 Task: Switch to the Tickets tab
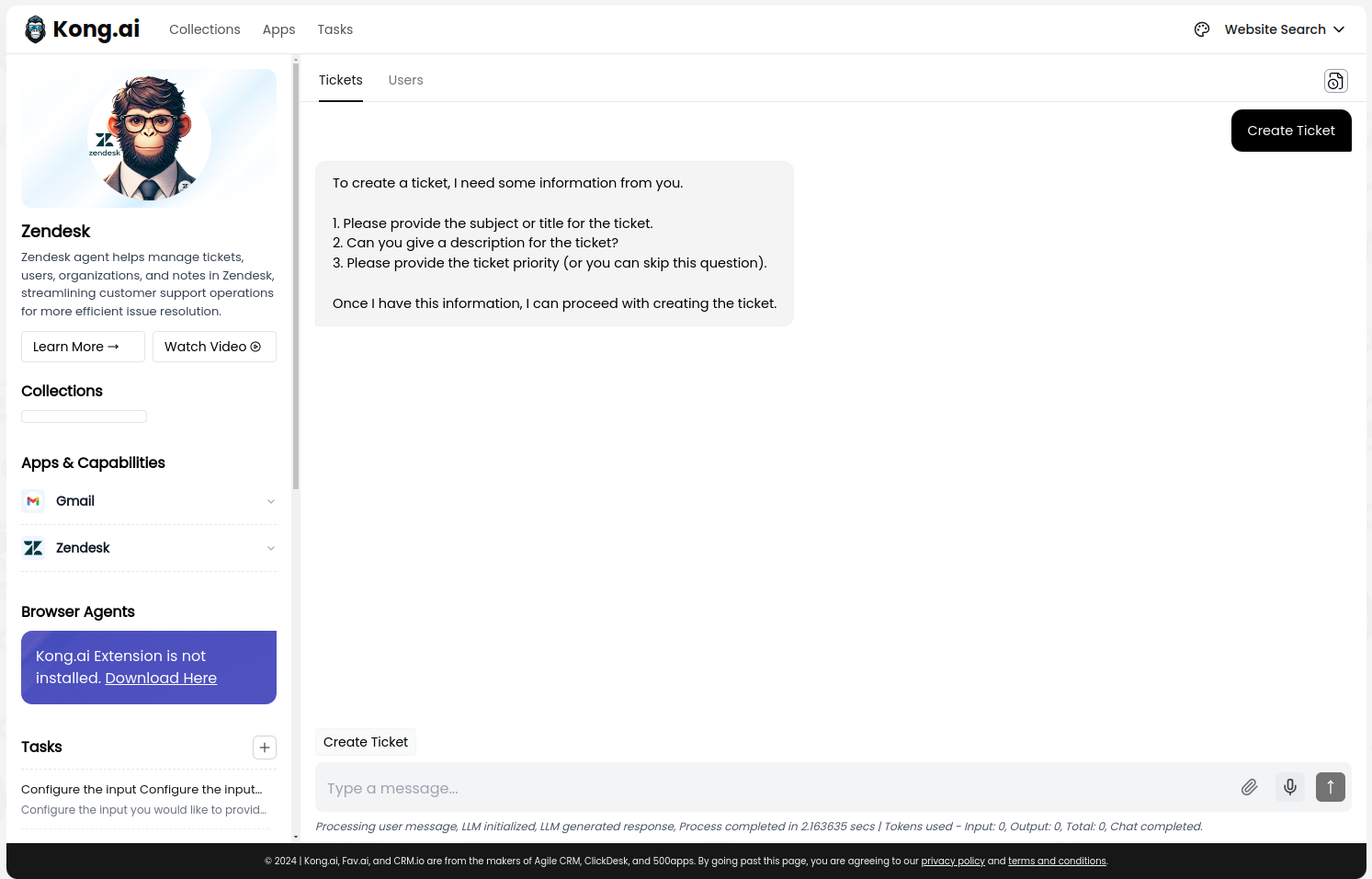(x=341, y=80)
